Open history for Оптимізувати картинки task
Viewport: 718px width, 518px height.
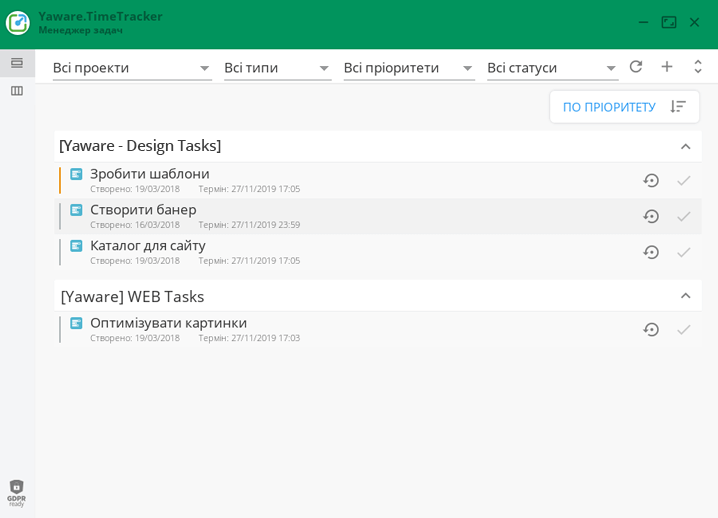pyautogui.click(x=651, y=330)
